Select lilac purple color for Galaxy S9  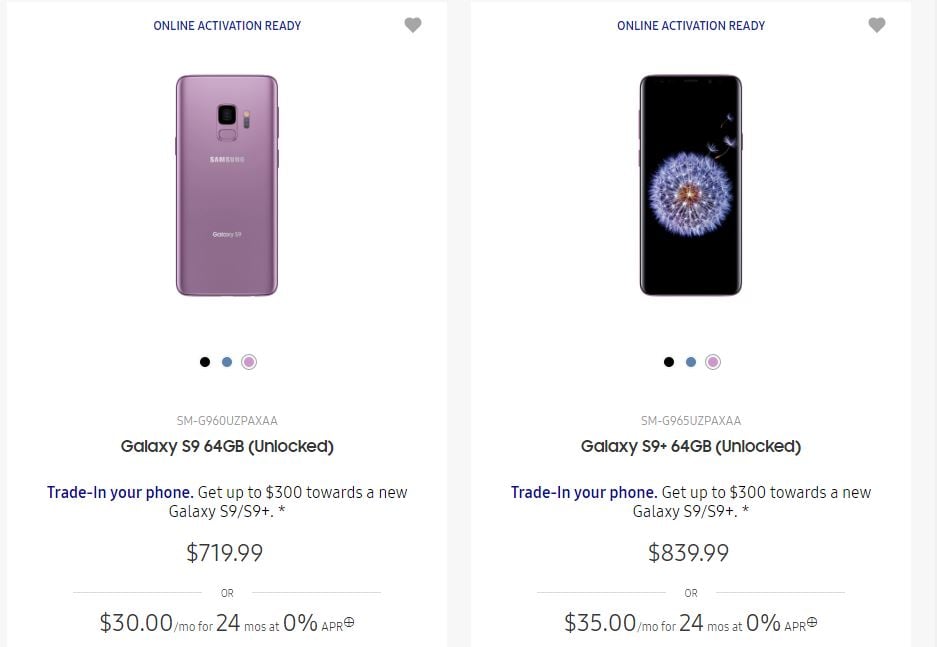pyautogui.click(x=249, y=362)
